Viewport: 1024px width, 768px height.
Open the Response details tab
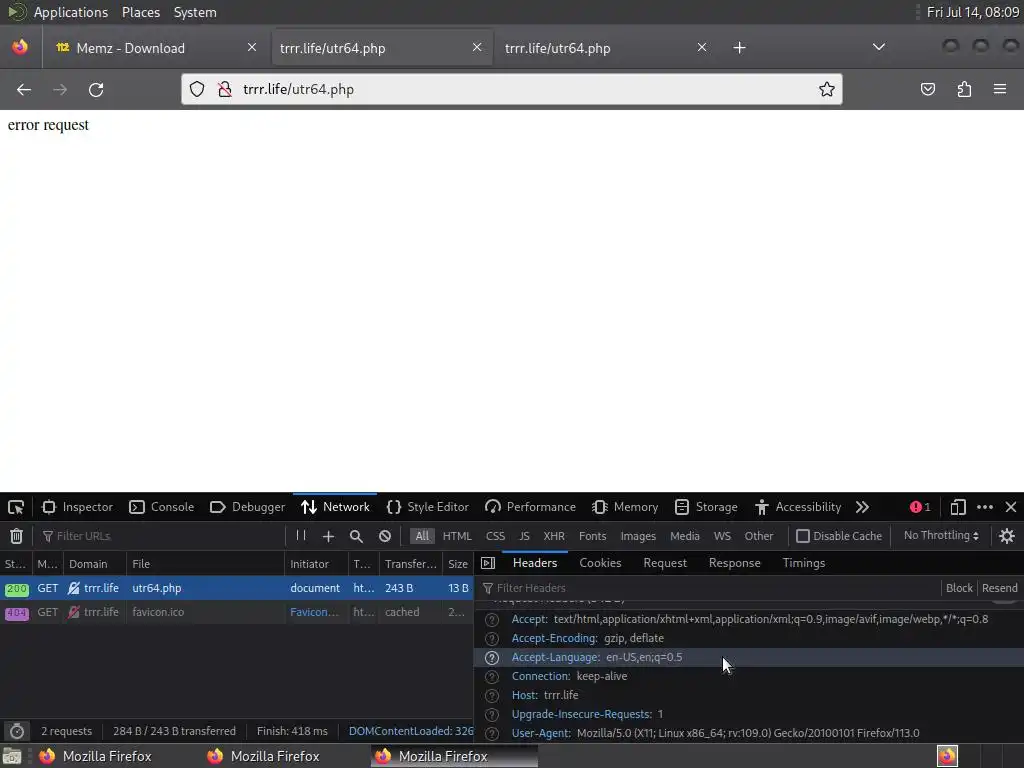(734, 563)
